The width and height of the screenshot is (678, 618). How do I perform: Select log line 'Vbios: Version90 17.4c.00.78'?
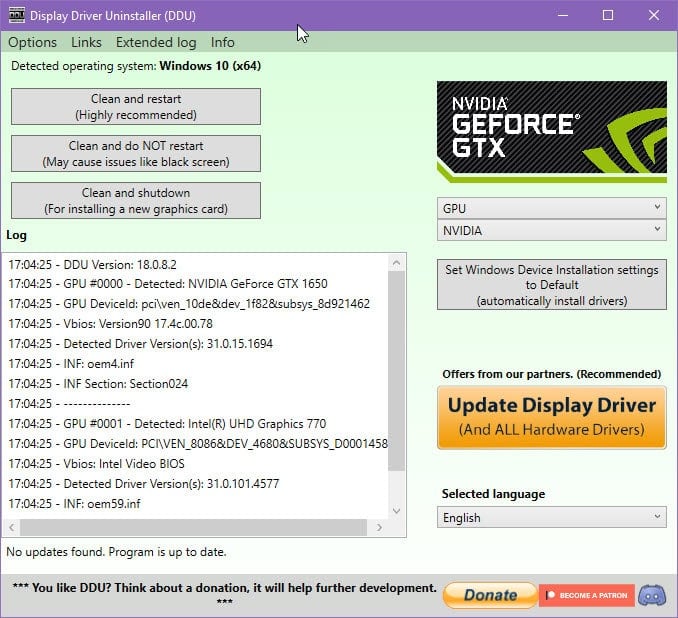coord(111,323)
